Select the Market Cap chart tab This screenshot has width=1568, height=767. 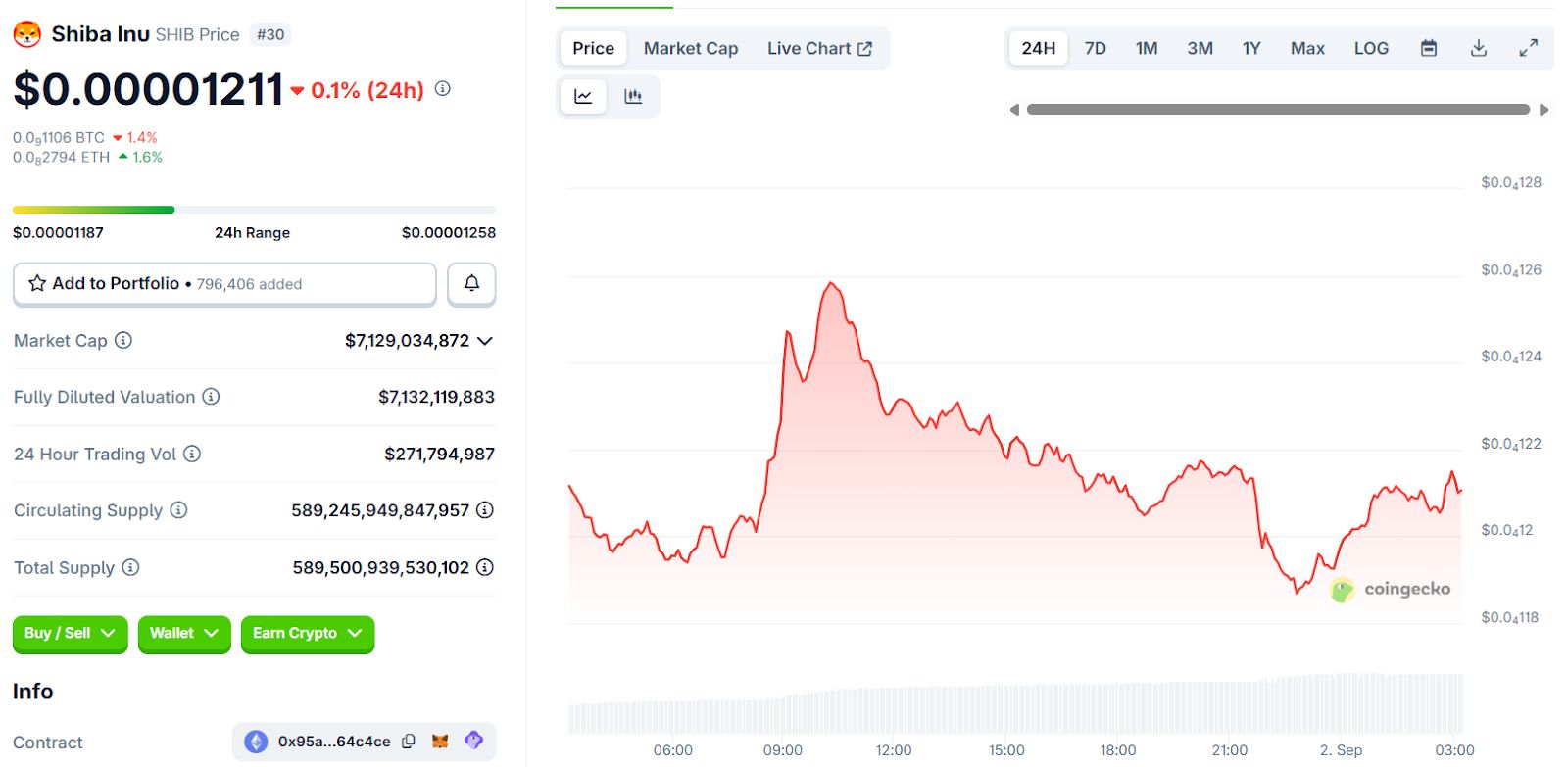point(691,48)
